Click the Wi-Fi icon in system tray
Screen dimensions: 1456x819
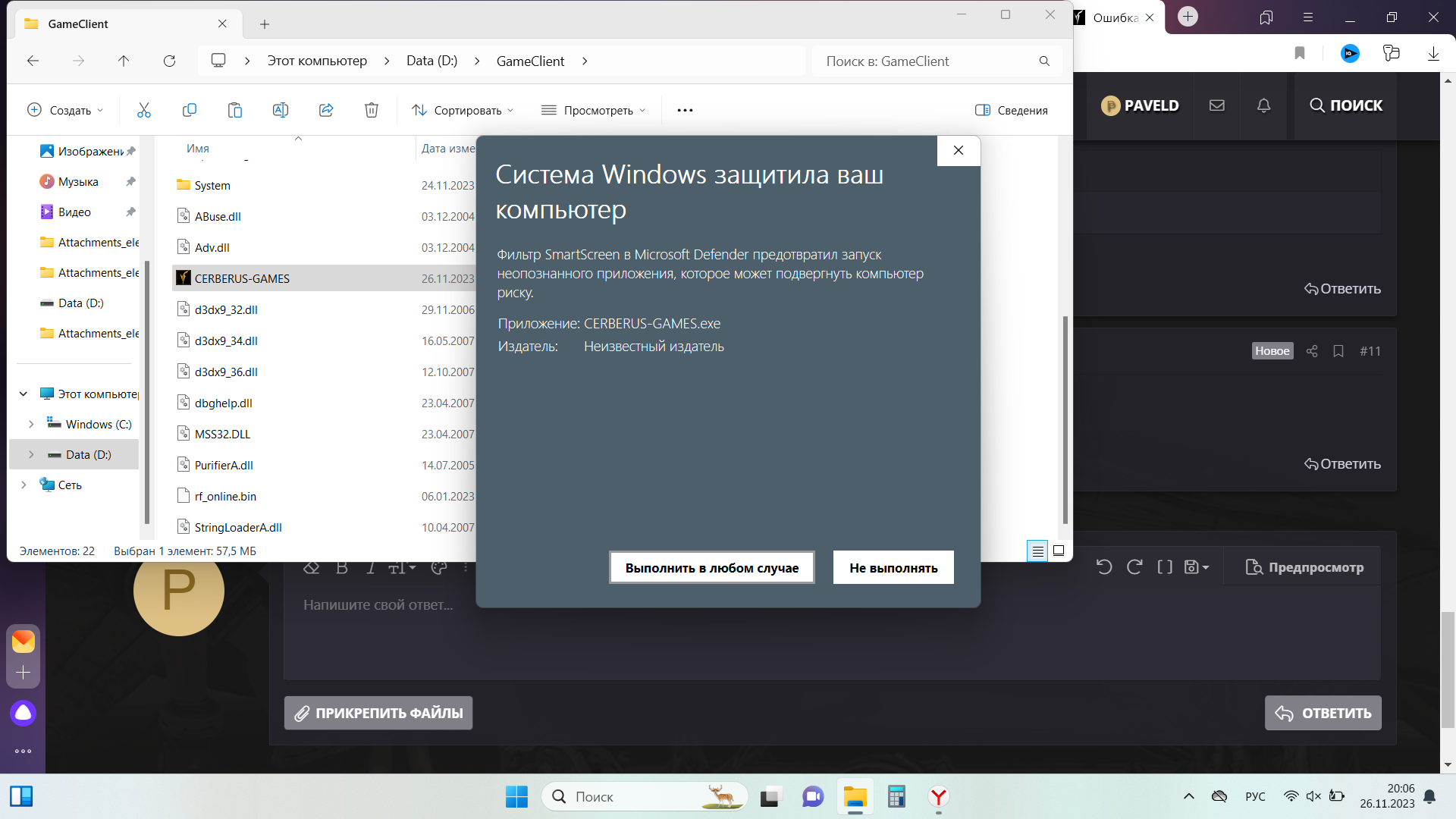[x=1291, y=796]
